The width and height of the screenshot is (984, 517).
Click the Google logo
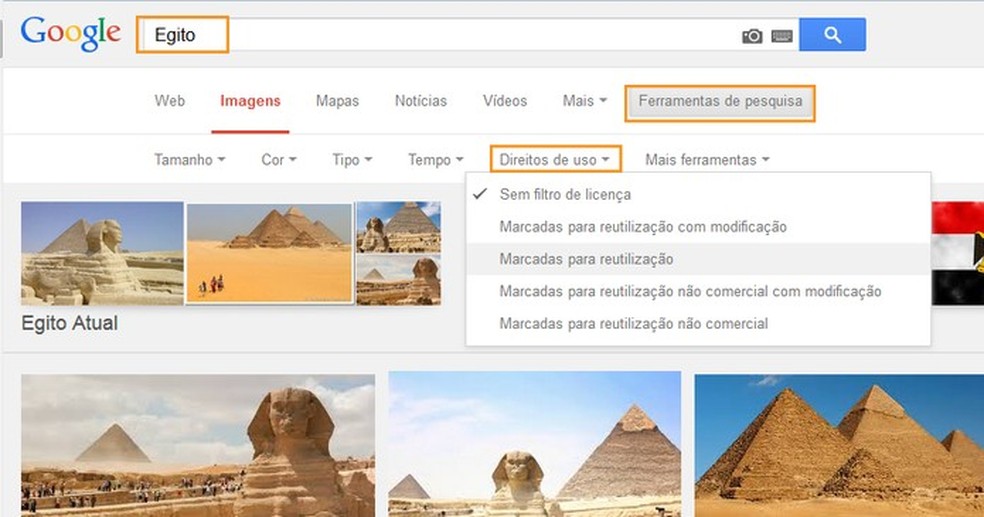click(x=70, y=33)
